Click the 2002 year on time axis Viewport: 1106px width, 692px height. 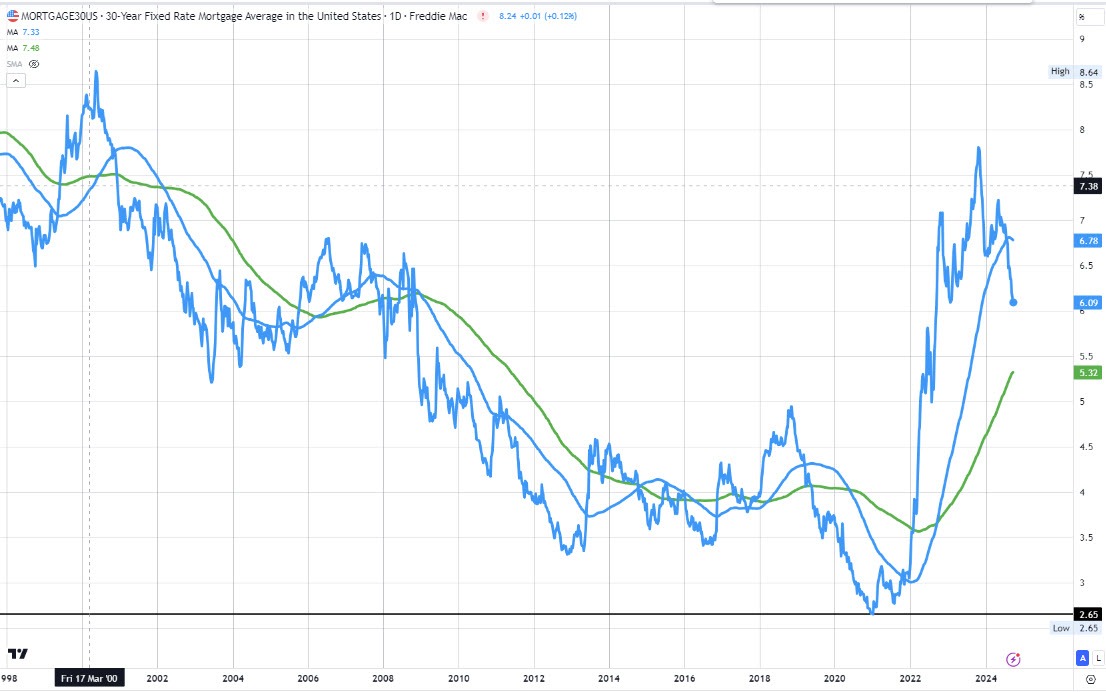point(157,679)
